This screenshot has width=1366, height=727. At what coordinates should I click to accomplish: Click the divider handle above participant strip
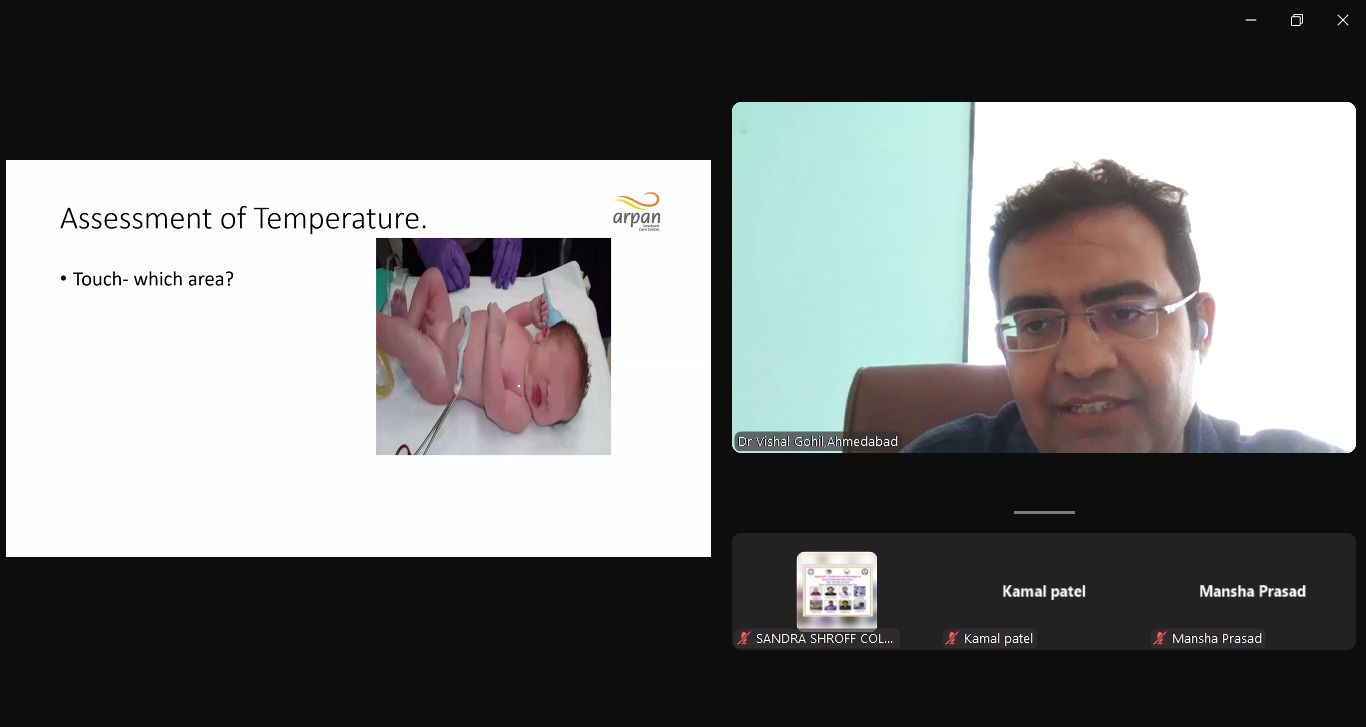(1044, 512)
